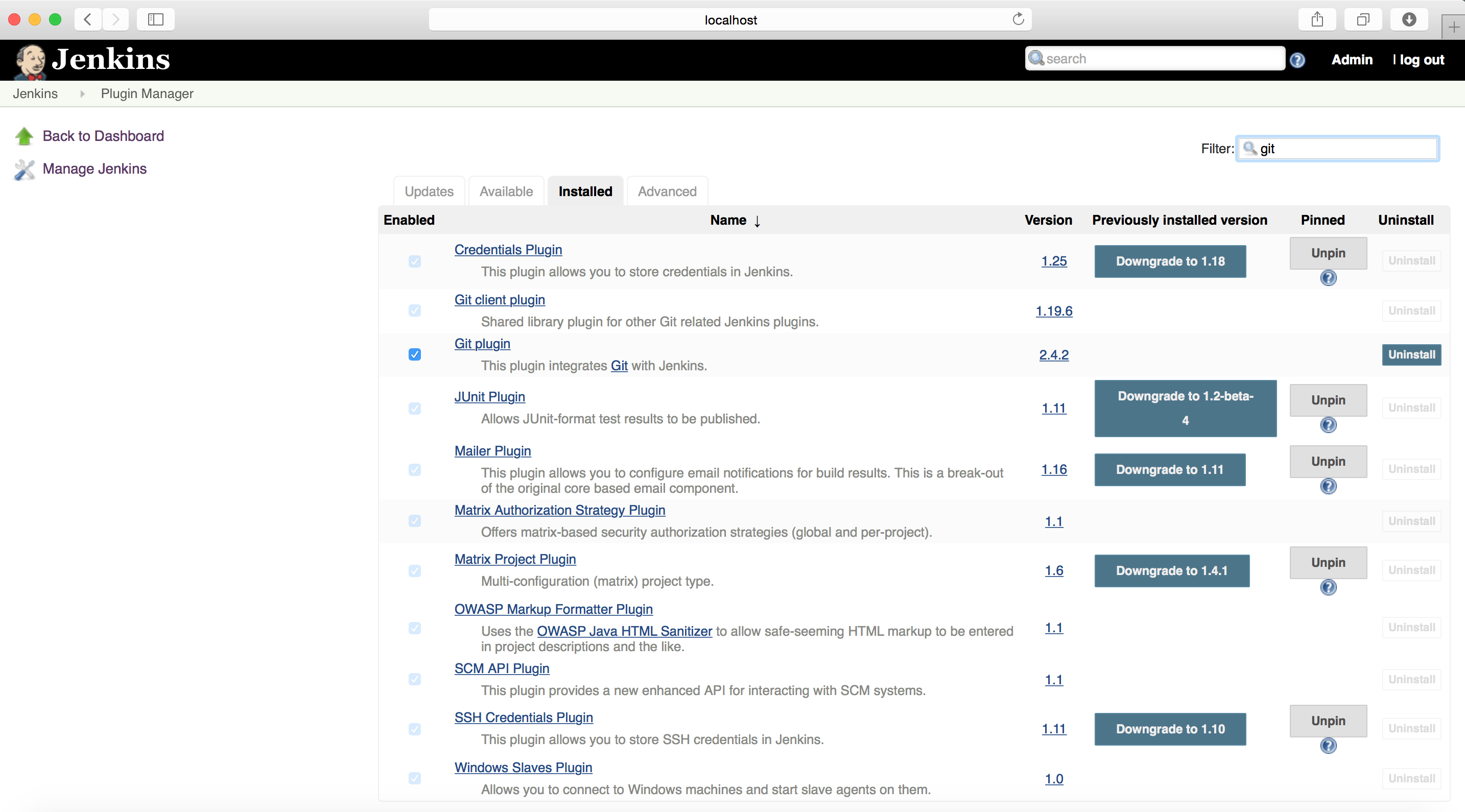Click Downgrade to 1.11 for Mailer
This screenshot has height=812, width=1465.
click(x=1170, y=470)
